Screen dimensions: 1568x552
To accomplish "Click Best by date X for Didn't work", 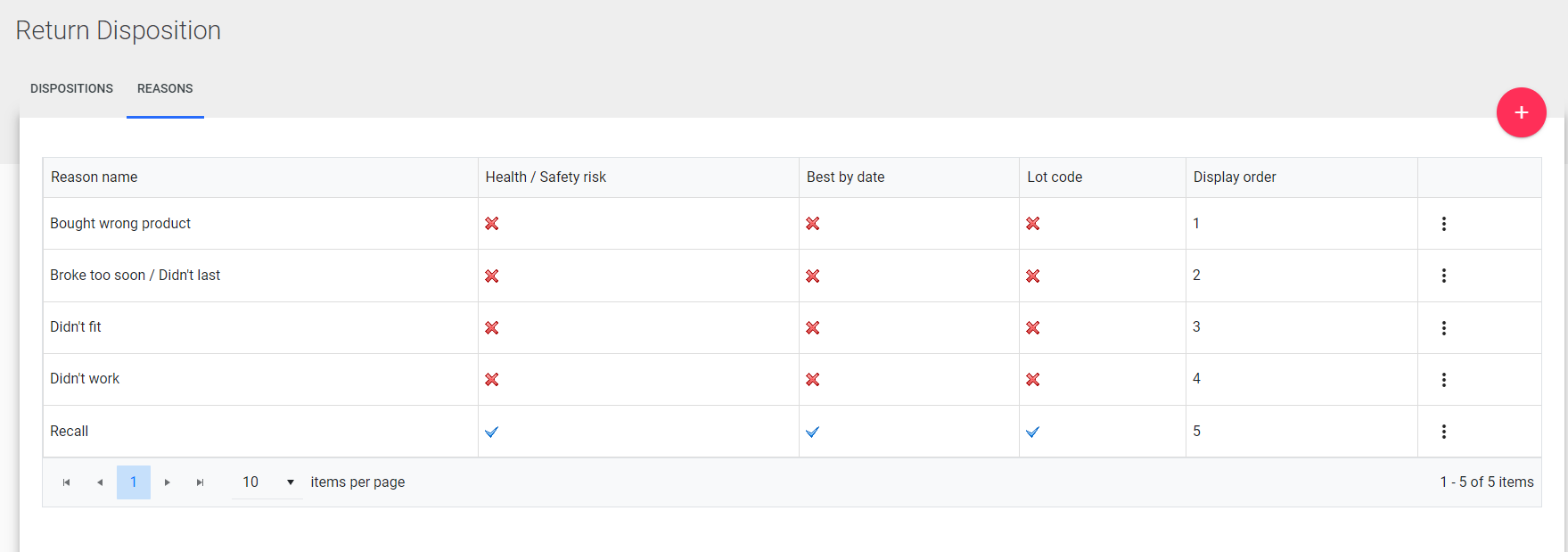I will pyautogui.click(x=813, y=380).
